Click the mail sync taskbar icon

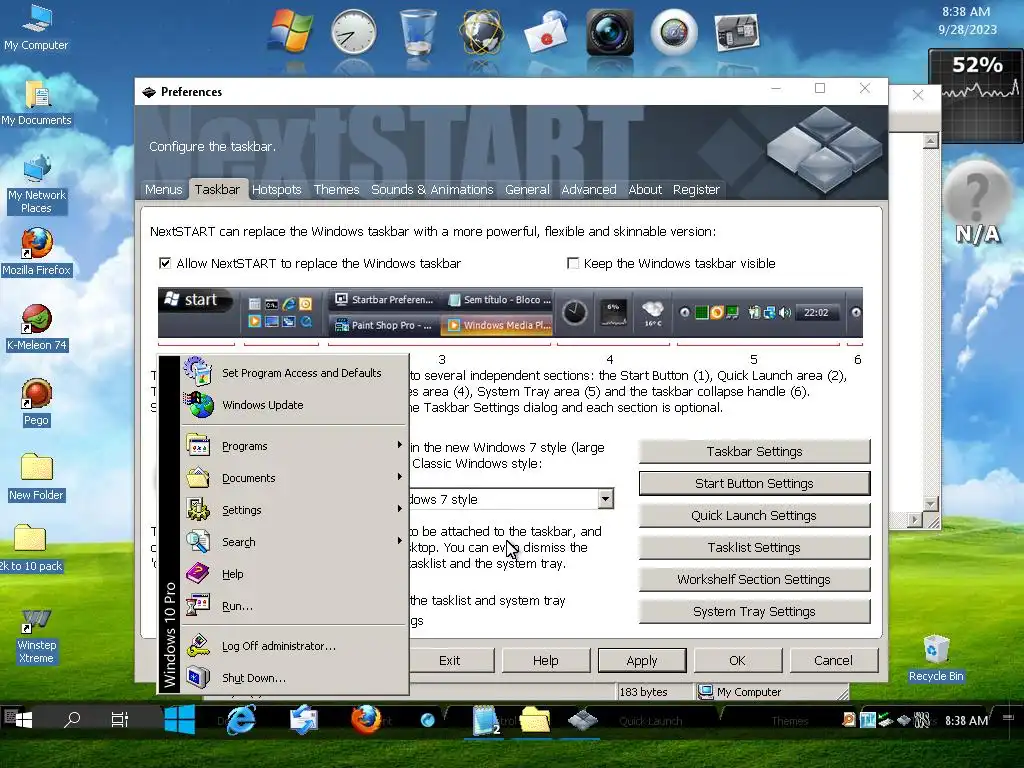(x=304, y=720)
